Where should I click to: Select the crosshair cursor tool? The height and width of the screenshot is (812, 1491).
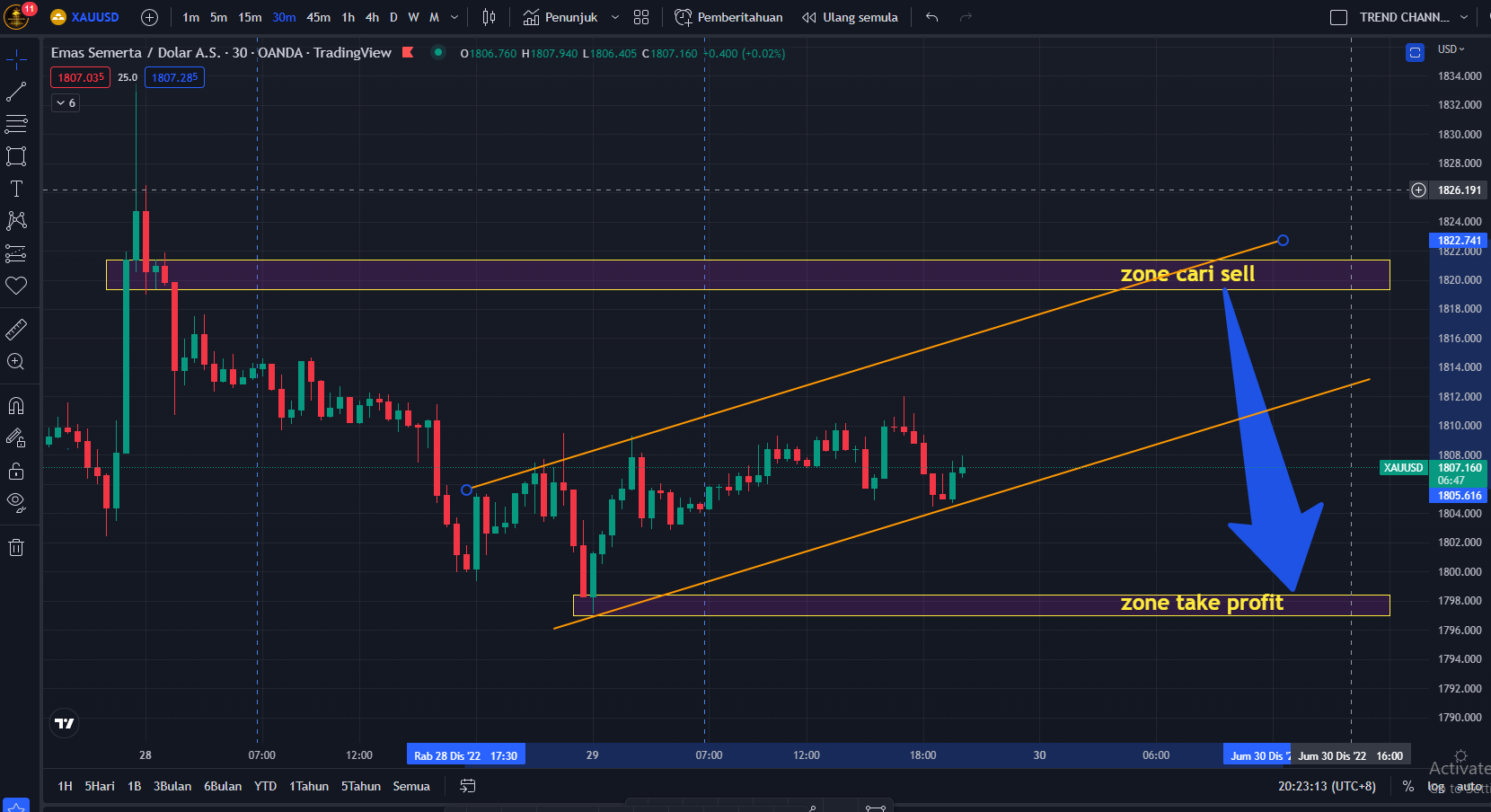(16, 60)
